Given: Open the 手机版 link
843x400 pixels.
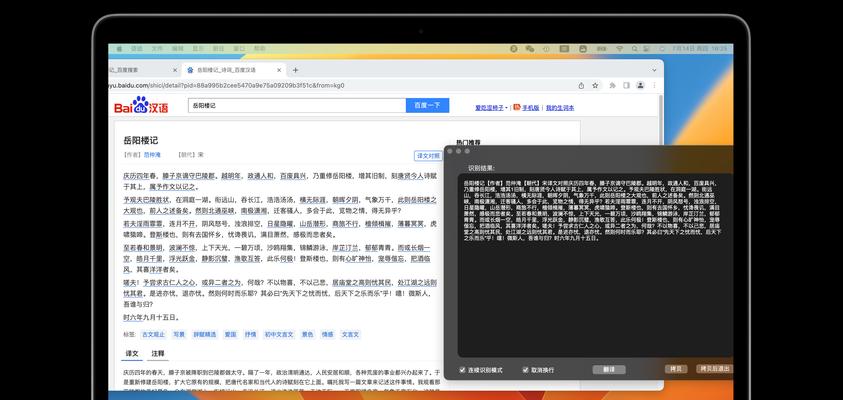Looking at the screenshot, I should 530,108.
